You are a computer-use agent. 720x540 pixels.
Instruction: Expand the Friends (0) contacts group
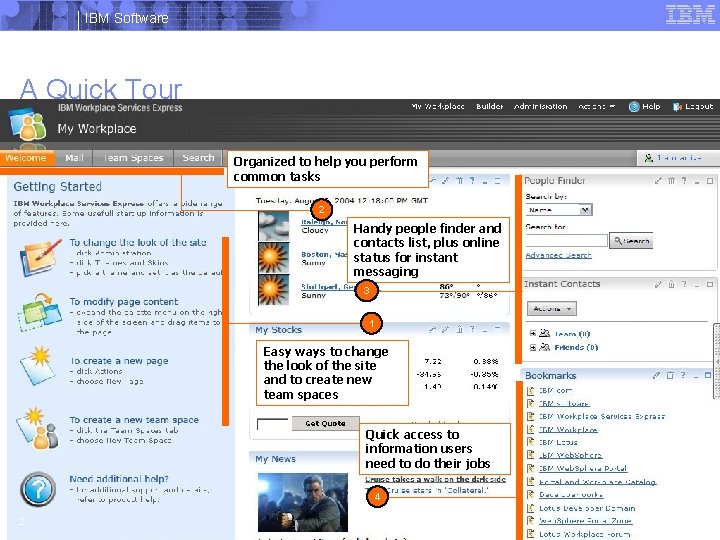coord(533,347)
